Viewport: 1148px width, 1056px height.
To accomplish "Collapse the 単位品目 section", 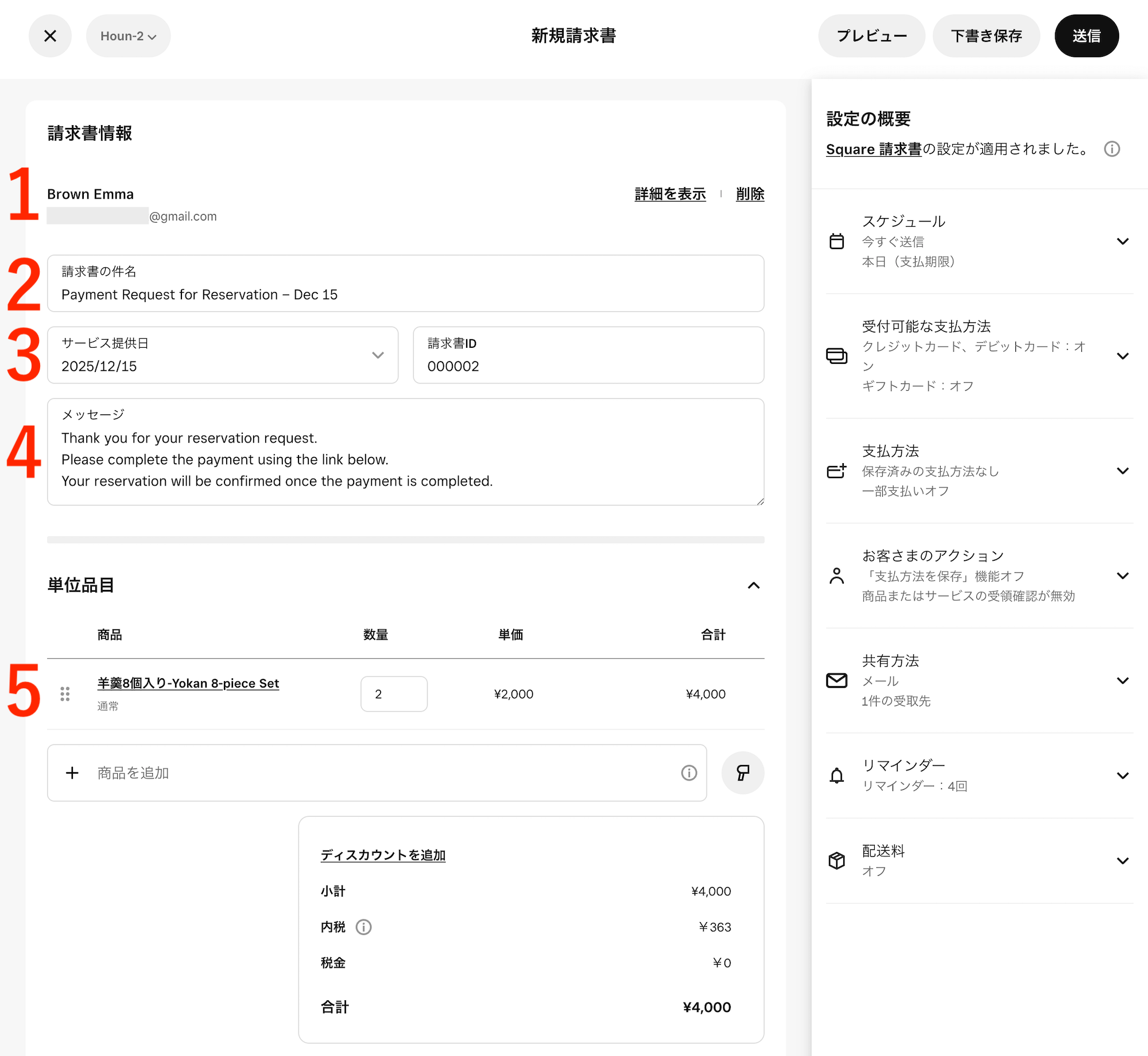I will [x=754, y=585].
